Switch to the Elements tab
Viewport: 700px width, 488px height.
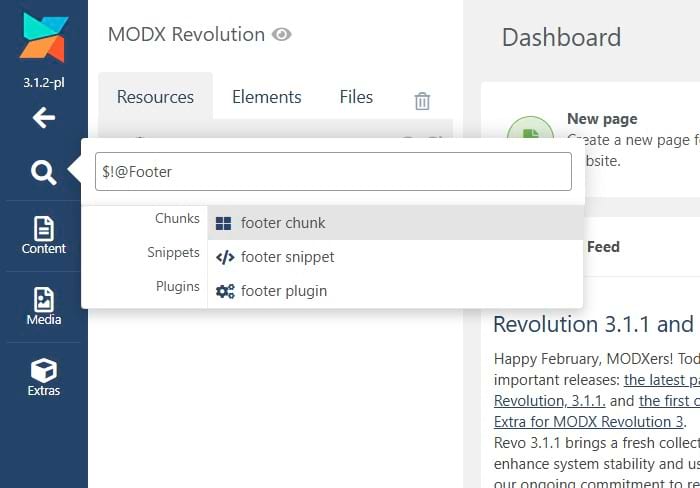pyautogui.click(x=267, y=97)
